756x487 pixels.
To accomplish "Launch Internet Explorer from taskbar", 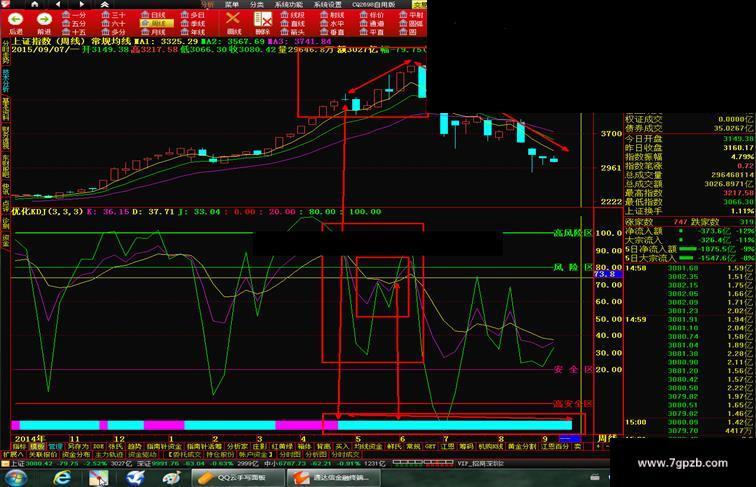I will (x=62, y=478).
